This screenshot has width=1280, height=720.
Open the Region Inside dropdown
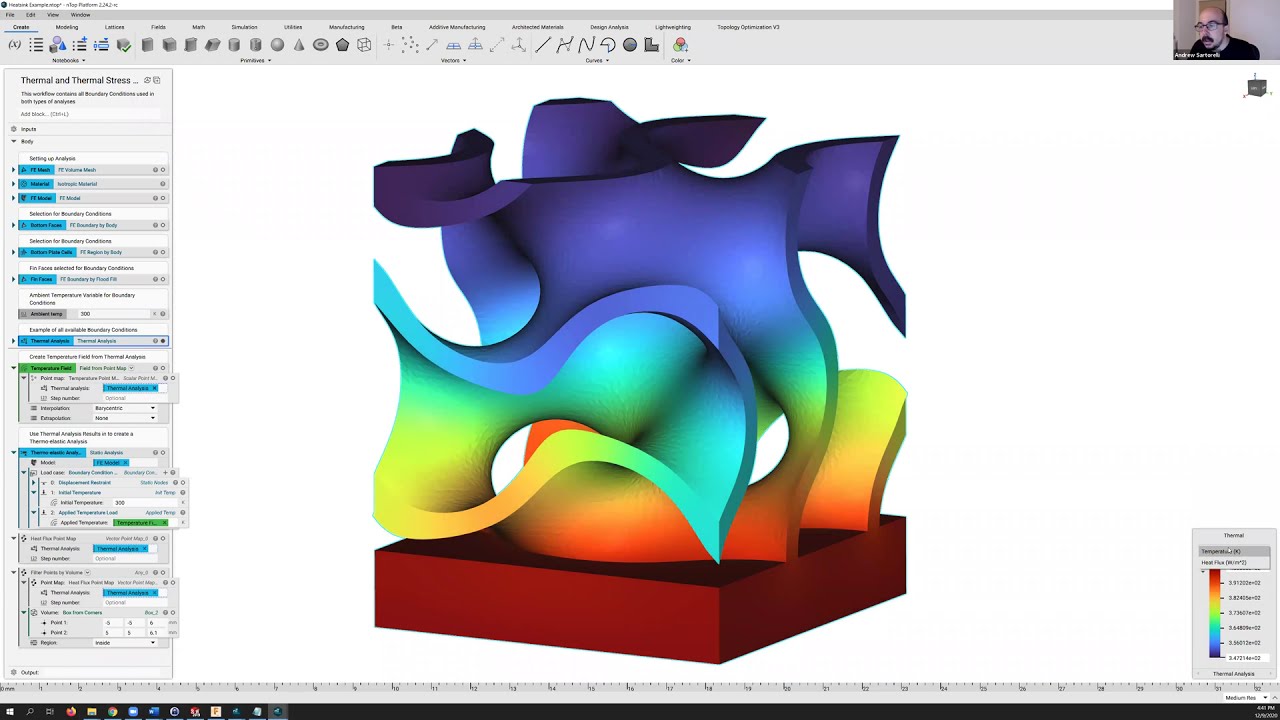(125, 643)
